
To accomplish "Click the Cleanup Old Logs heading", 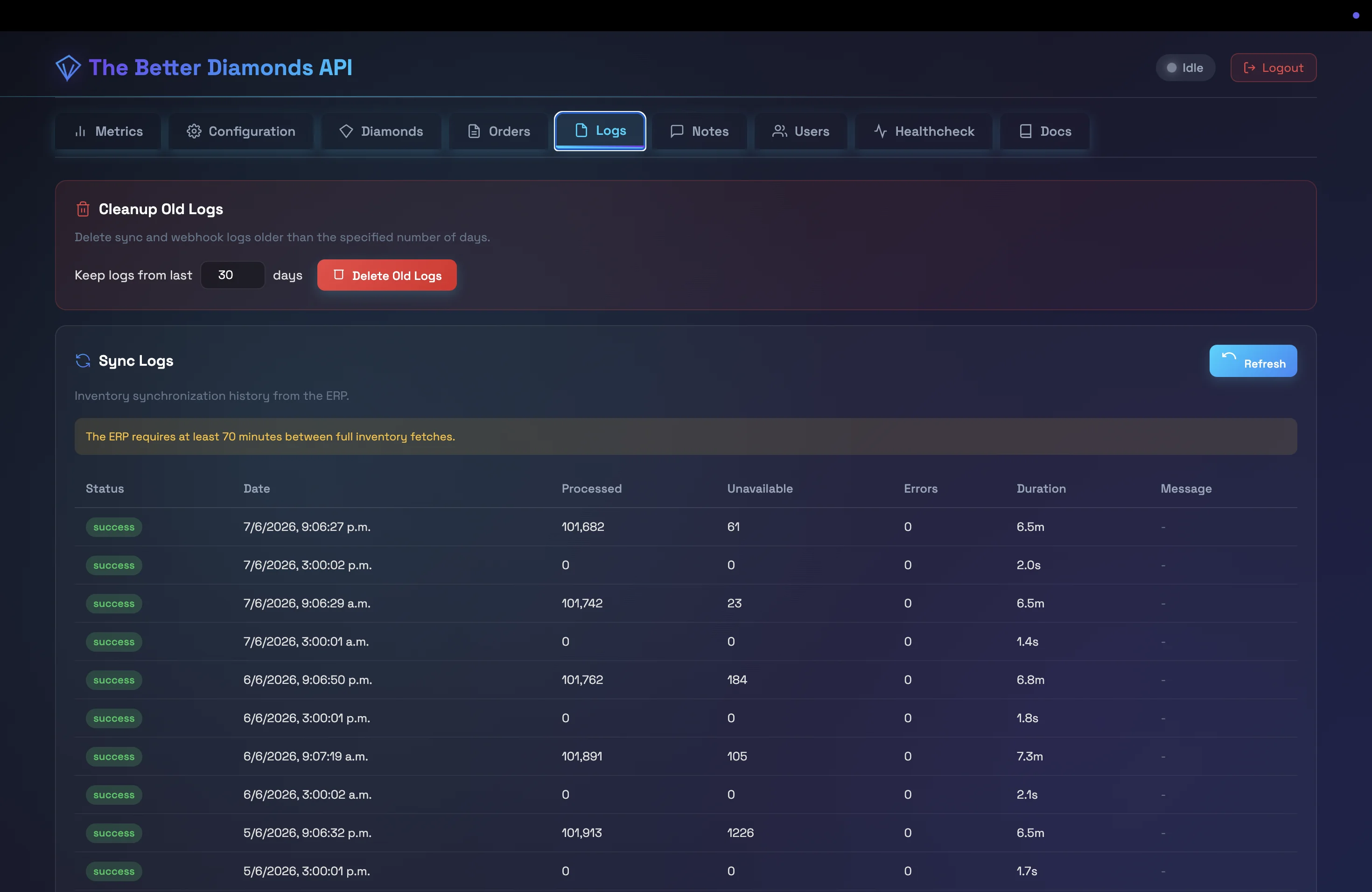I will [161, 209].
